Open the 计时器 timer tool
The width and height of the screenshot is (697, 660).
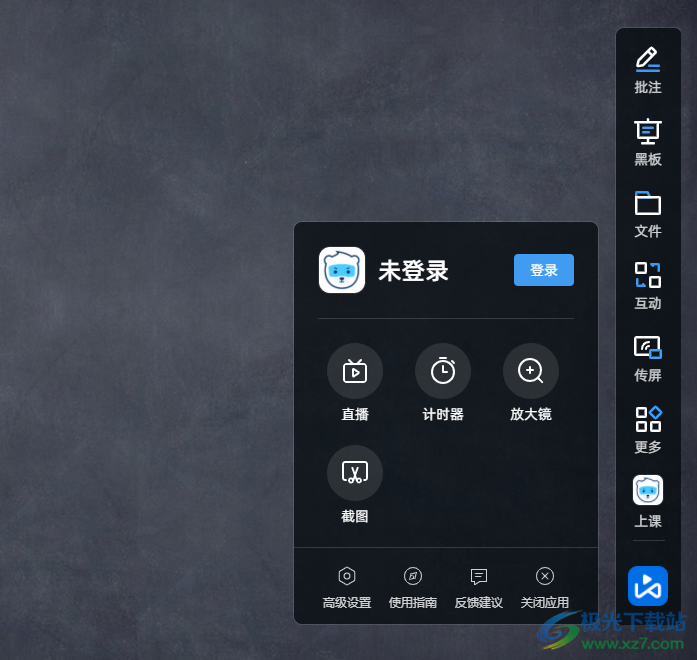[x=443, y=372]
